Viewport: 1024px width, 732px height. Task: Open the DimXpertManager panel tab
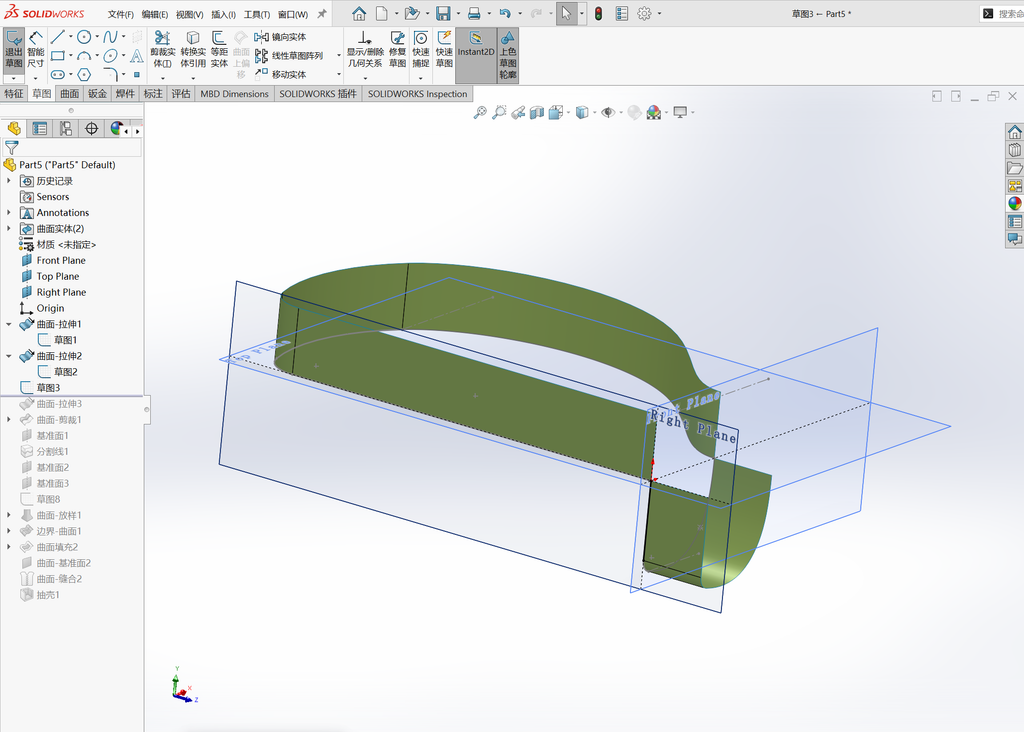91,129
